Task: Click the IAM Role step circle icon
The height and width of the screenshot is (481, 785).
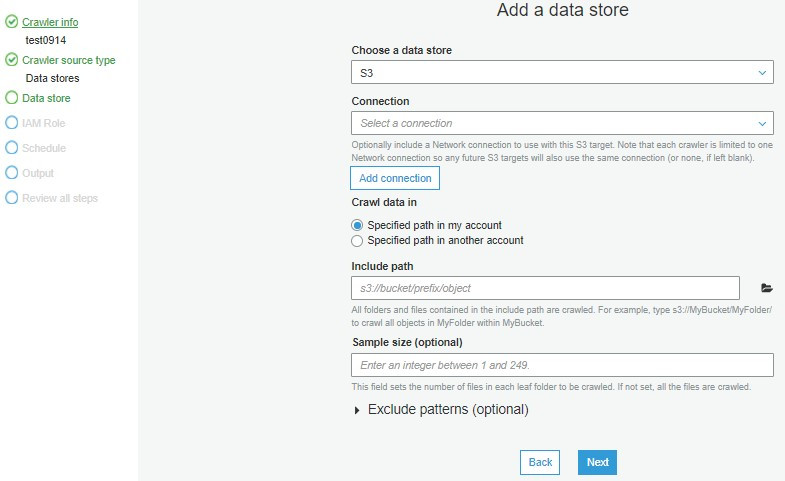Action: coord(12,123)
